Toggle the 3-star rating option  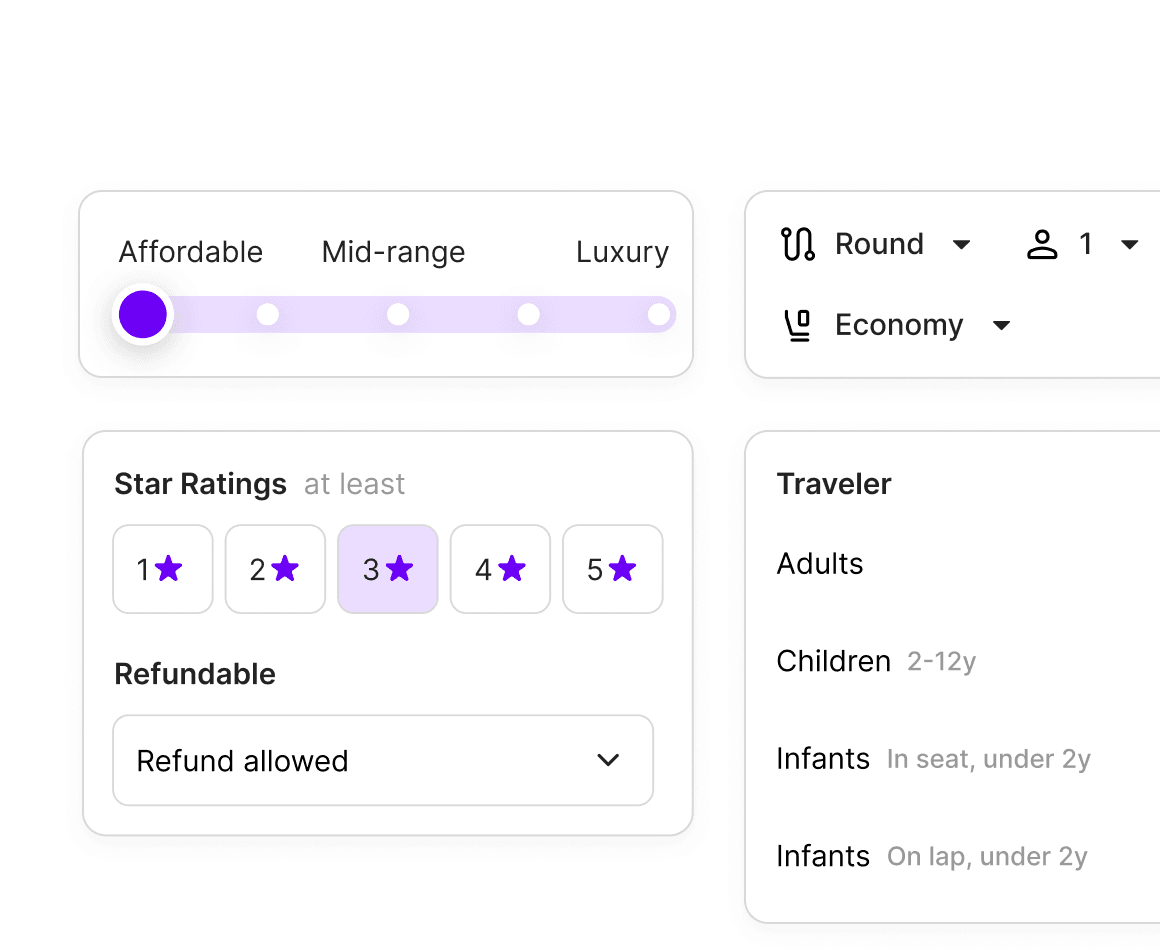388,569
